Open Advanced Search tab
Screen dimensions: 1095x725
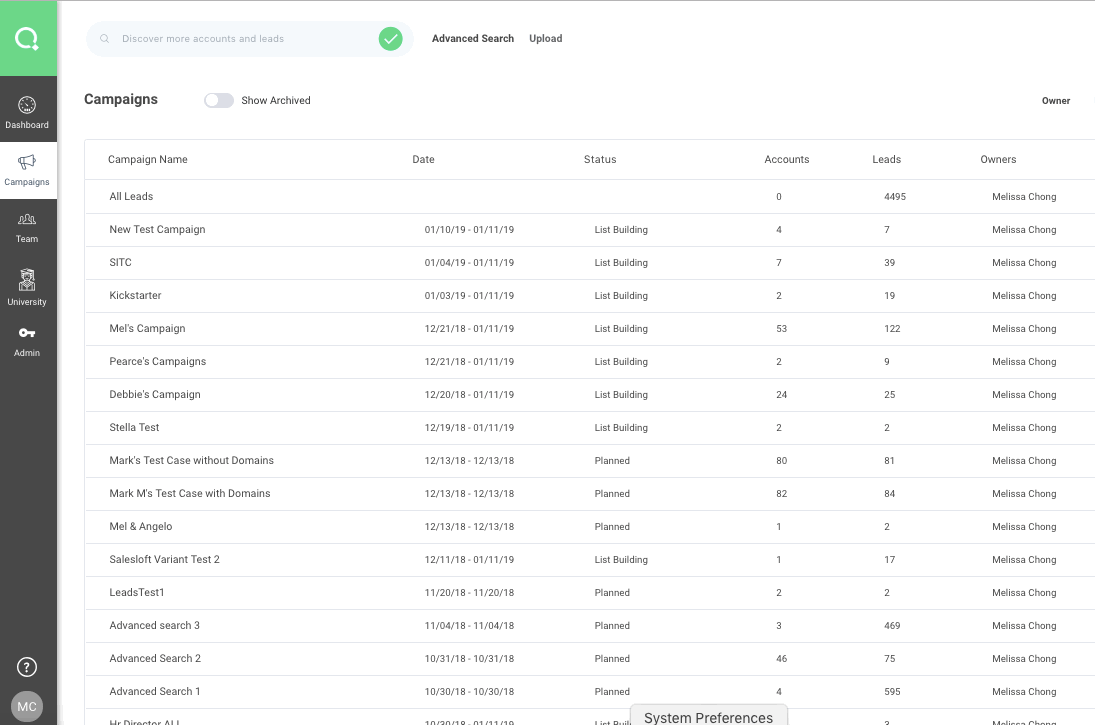pos(472,39)
